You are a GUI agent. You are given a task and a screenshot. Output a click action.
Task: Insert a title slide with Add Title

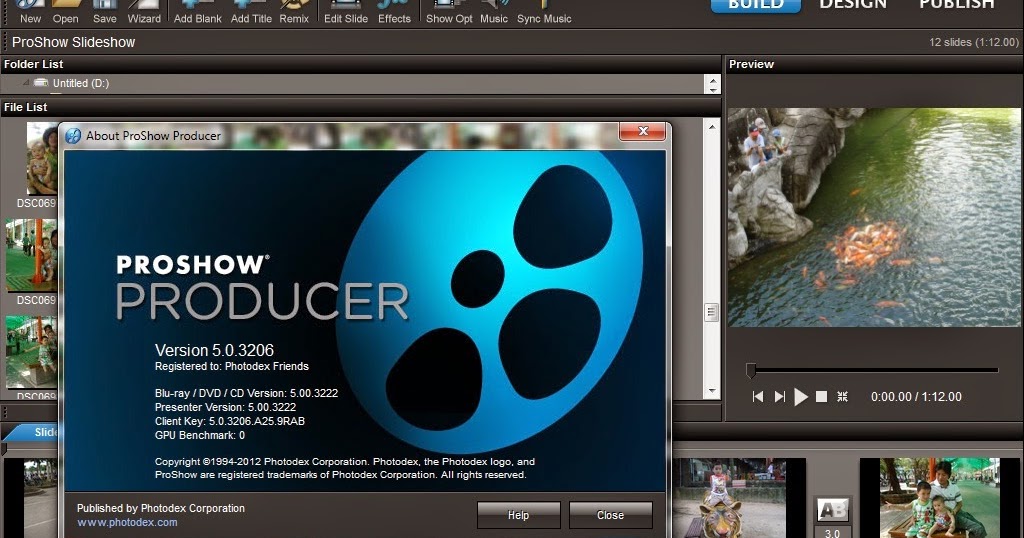point(251,13)
